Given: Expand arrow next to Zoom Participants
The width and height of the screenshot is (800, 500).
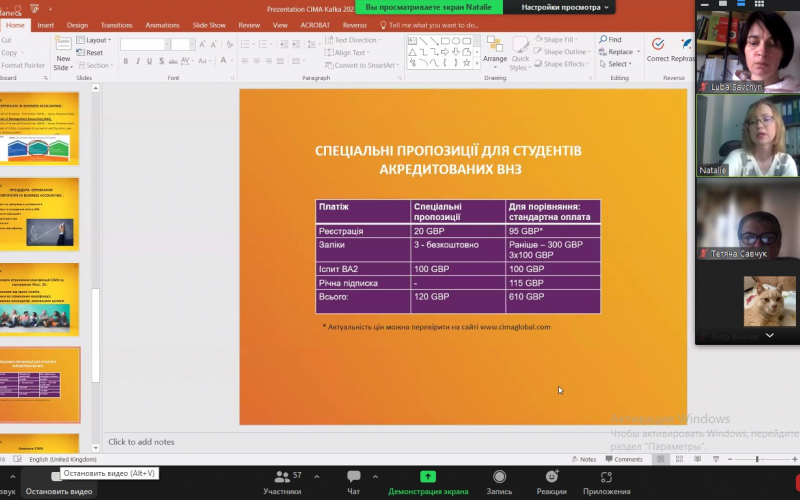Looking at the screenshot, I should pos(317,477).
